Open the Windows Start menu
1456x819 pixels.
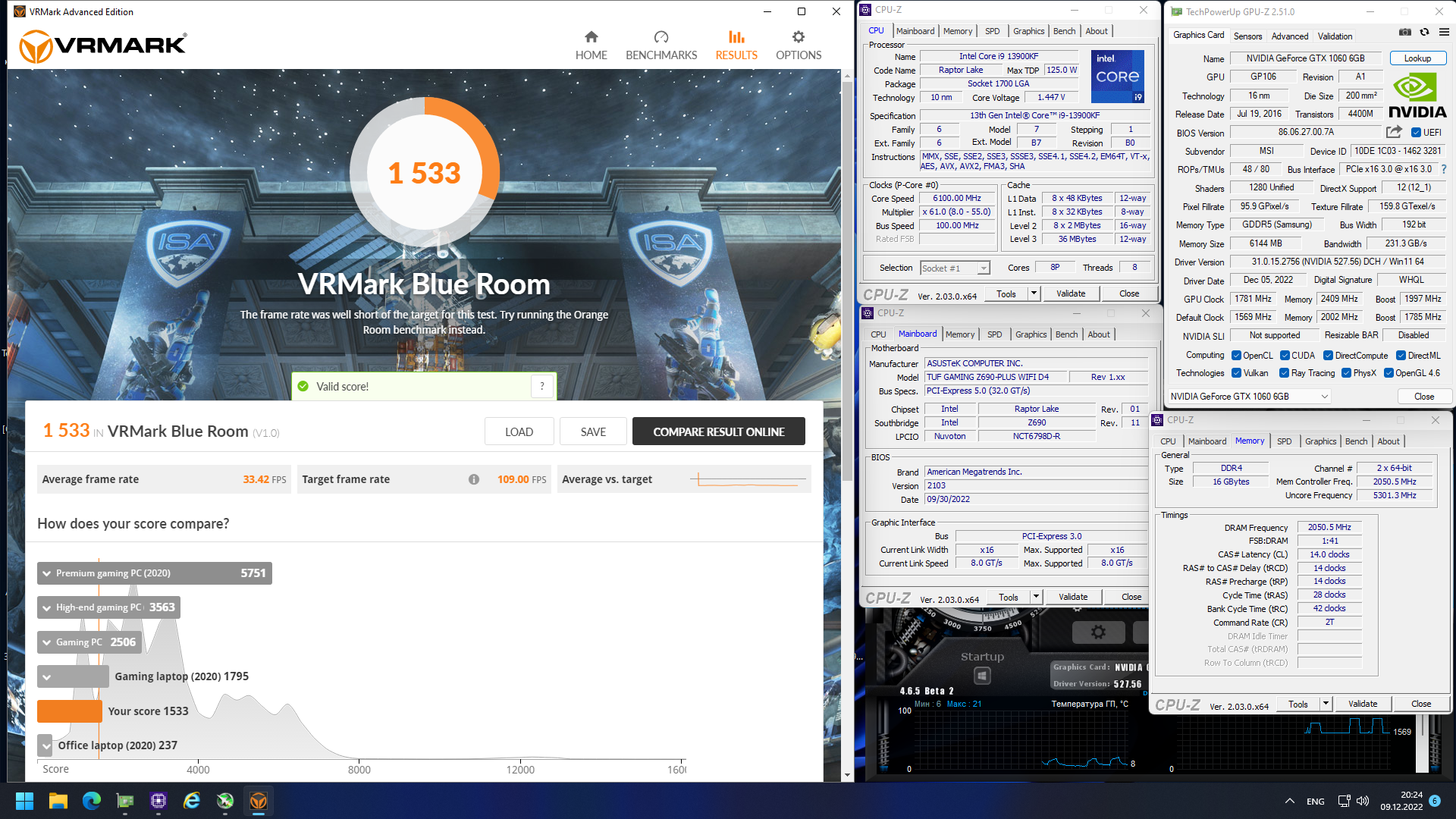coord(24,801)
